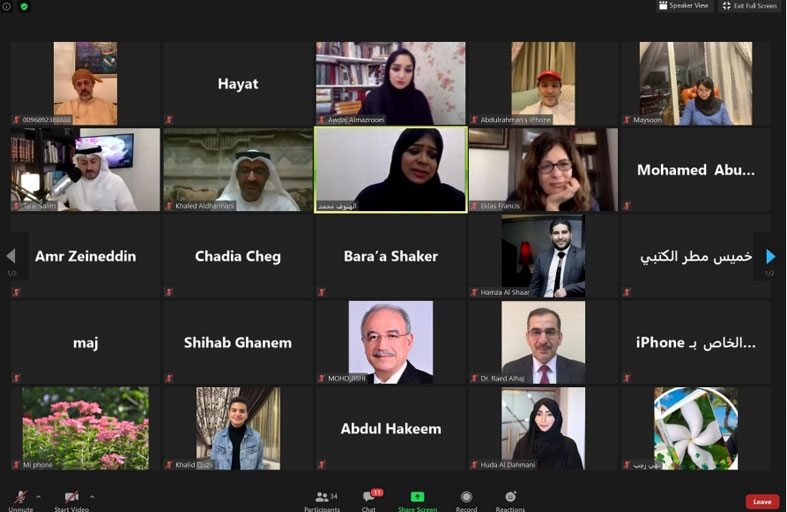The width and height of the screenshot is (787, 512).
Task: Start recording with the Record button
Action: point(466,497)
